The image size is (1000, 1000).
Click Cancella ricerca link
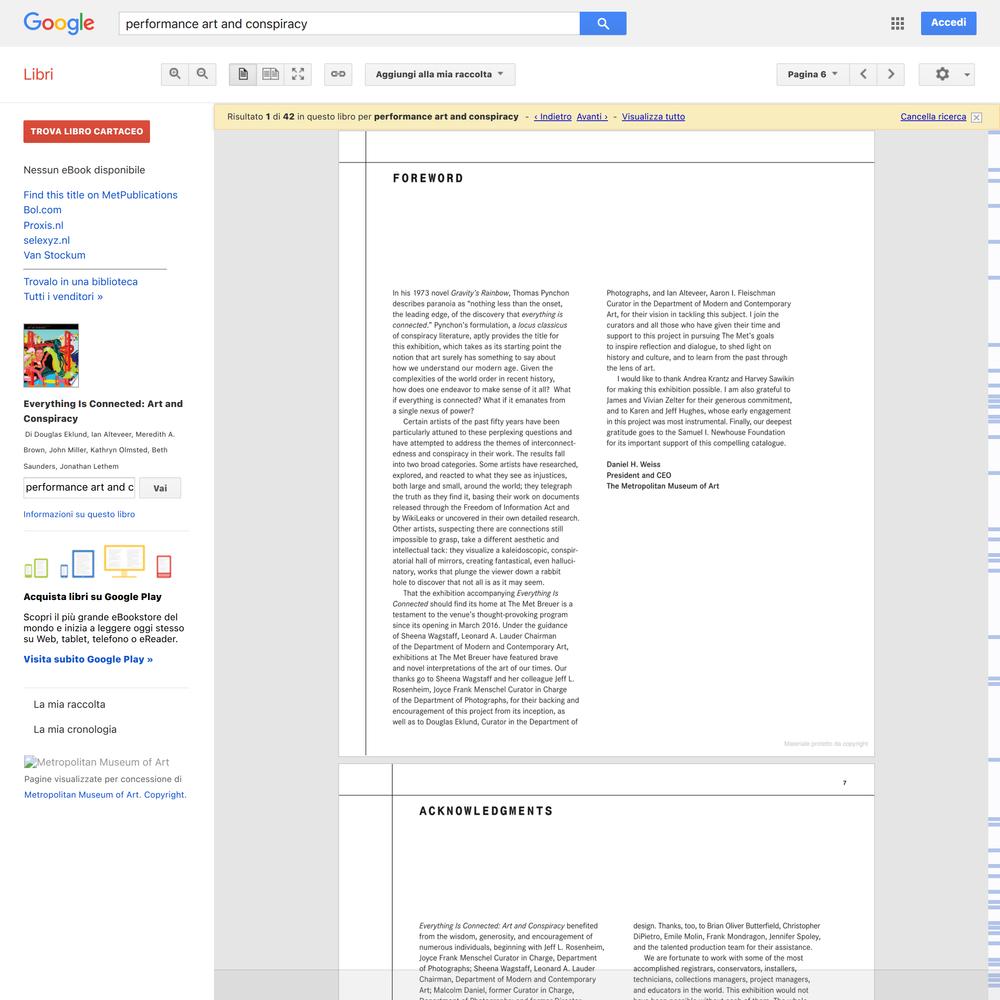[933, 117]
